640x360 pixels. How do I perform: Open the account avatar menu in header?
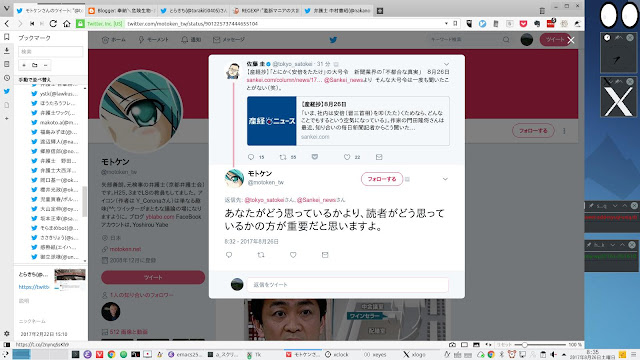pyautogui.click(x=527, y=40)
